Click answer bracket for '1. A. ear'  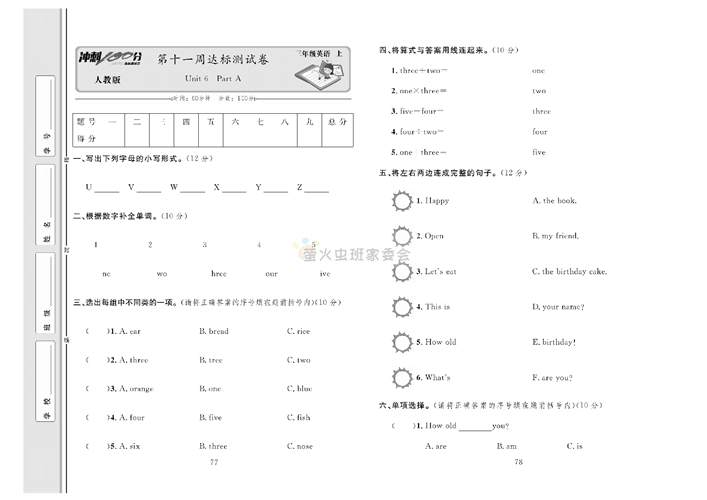pos(97,331)
